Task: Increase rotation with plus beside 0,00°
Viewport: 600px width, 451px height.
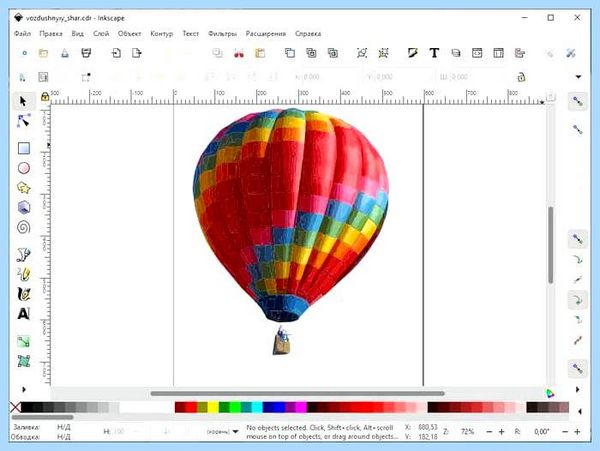Action: [x=577, y=432]
